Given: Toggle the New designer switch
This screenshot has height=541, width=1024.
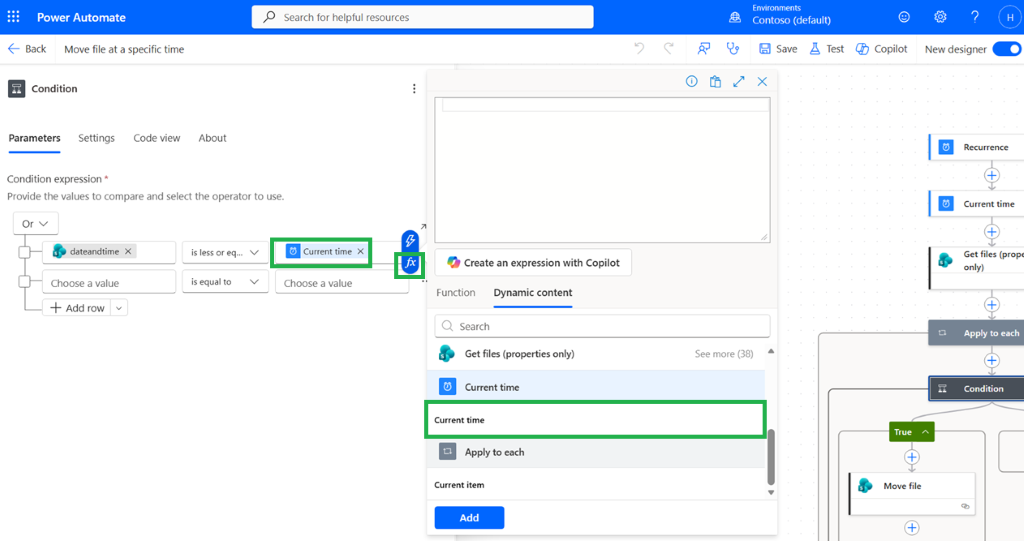Looking at the screenshot, I should coord(1007,49).
